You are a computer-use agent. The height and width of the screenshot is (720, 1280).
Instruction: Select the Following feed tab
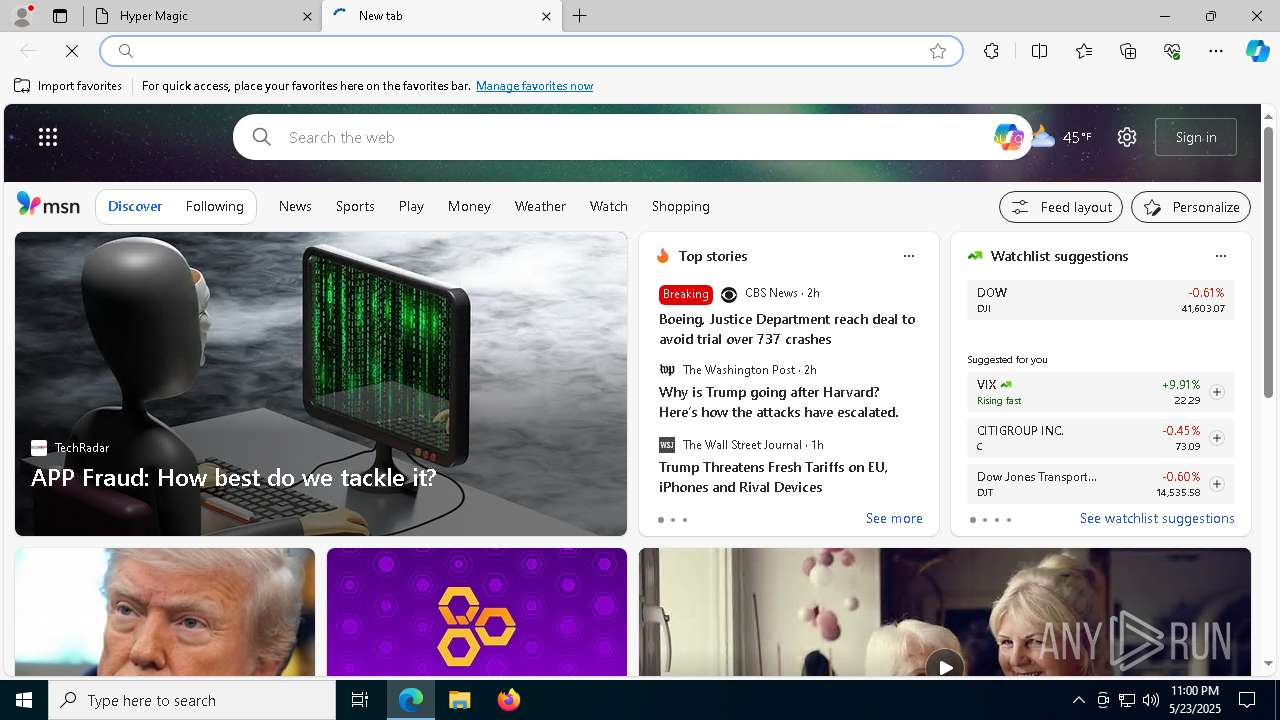(x=214, y=206)
